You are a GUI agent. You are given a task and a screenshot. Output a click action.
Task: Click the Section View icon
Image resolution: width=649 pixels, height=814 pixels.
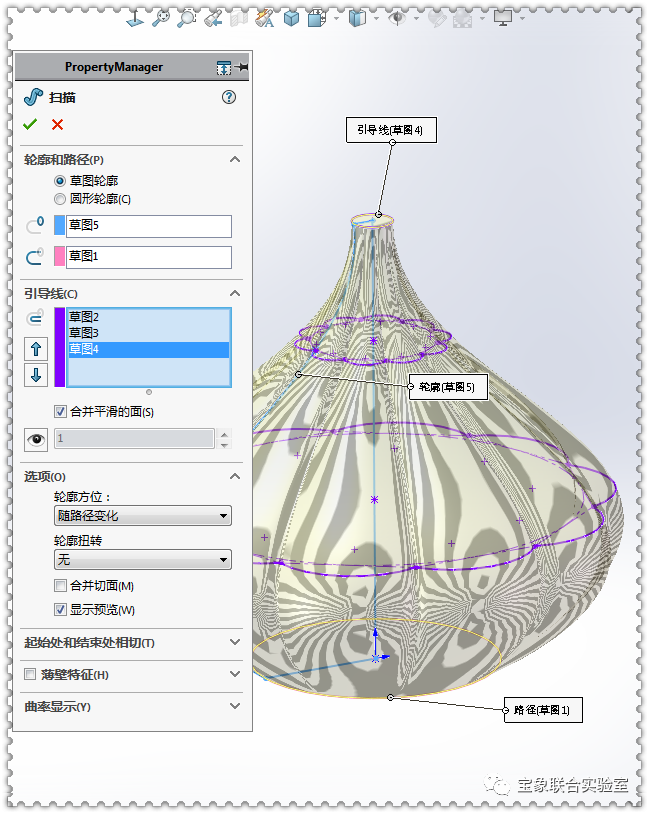point(239,18)
